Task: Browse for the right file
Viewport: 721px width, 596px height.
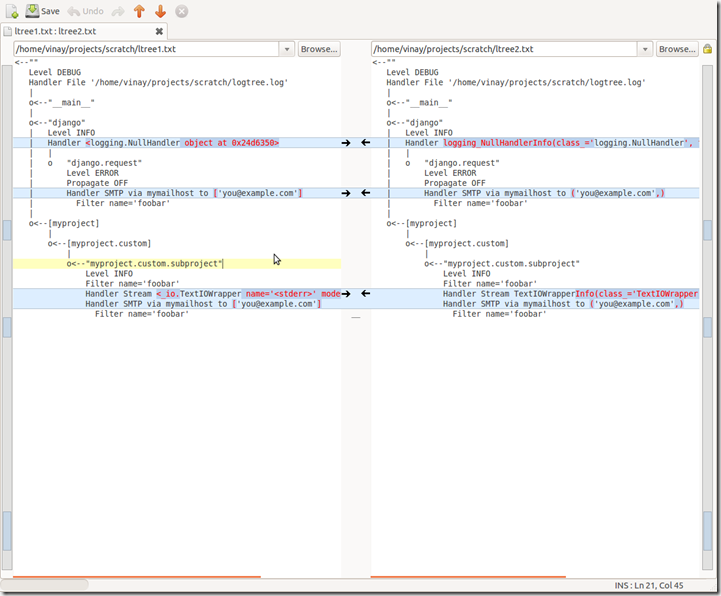Action: pyautogui.click(x=677, y=49)
